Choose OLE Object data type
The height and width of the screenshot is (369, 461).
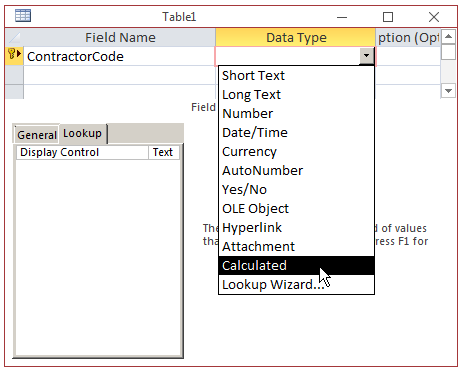296,209
